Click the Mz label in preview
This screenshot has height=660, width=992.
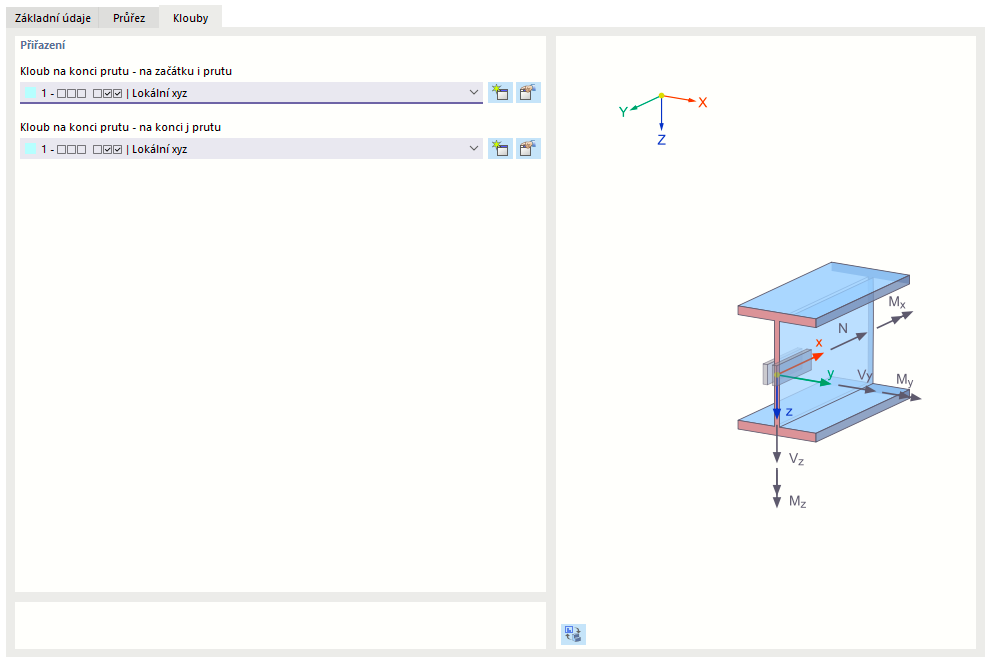[797, 502]
